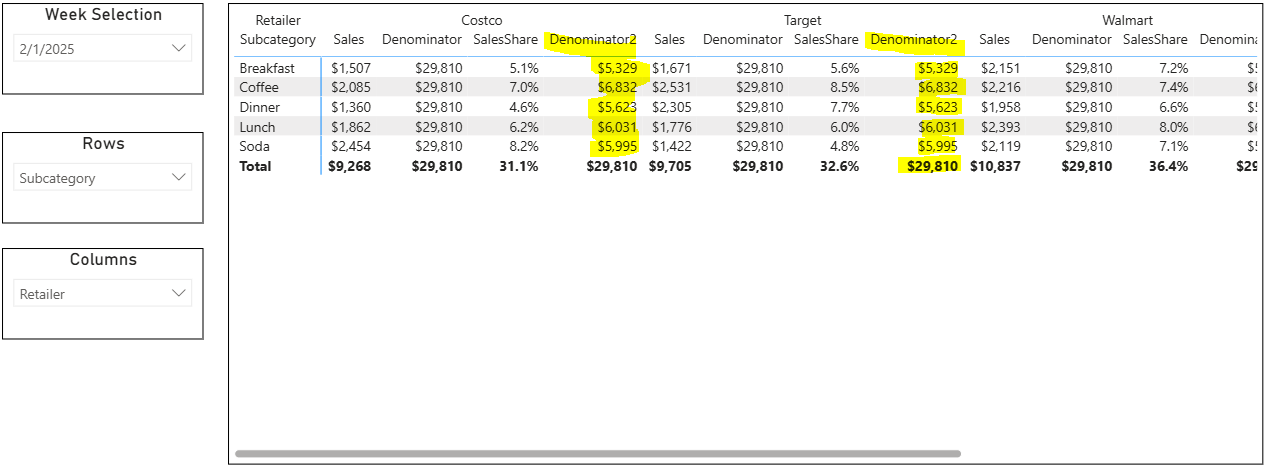Click Costco Soda sales value $2,454

350,146
